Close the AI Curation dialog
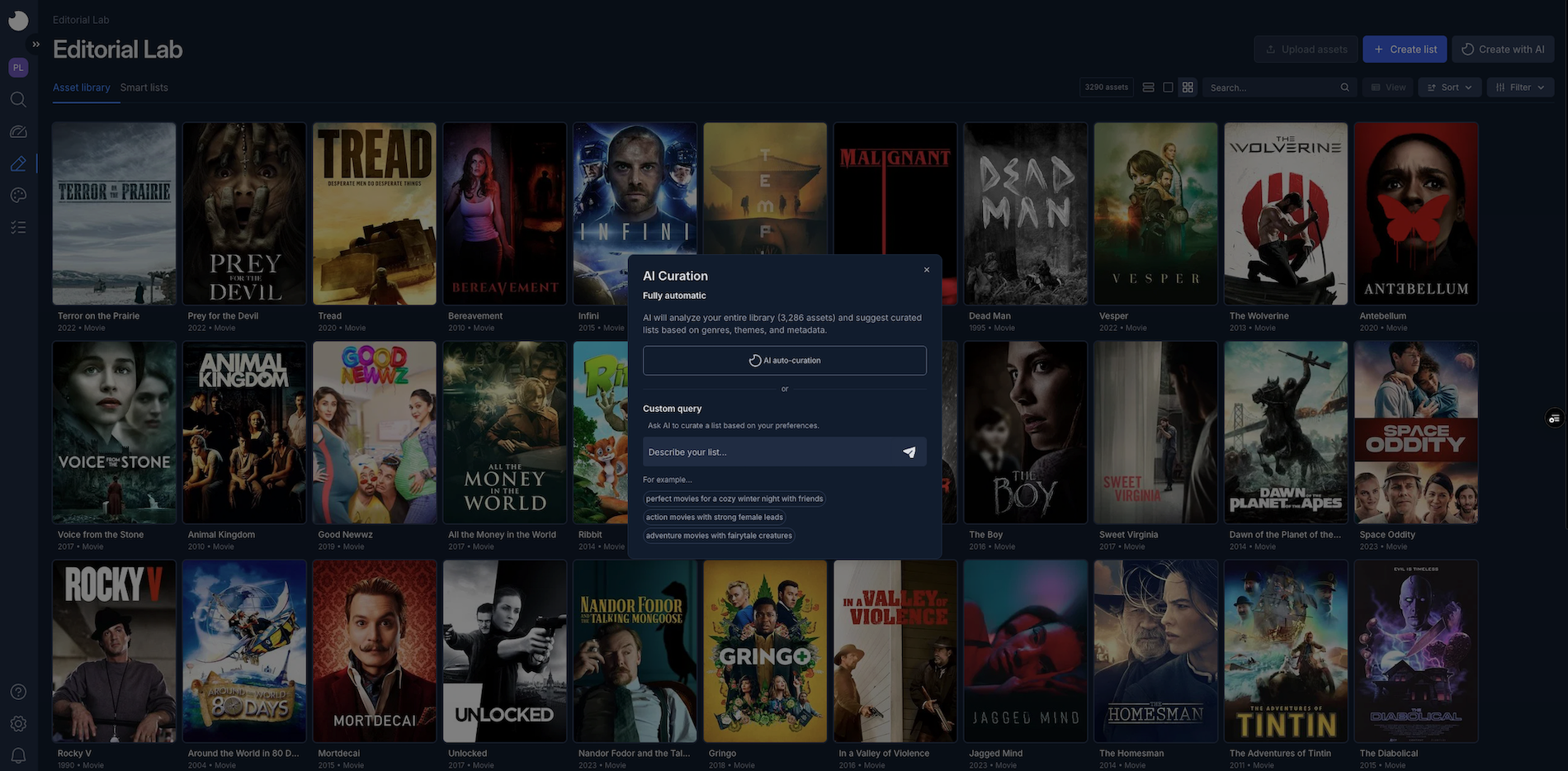1568x771 pixels. pos(927,270)
